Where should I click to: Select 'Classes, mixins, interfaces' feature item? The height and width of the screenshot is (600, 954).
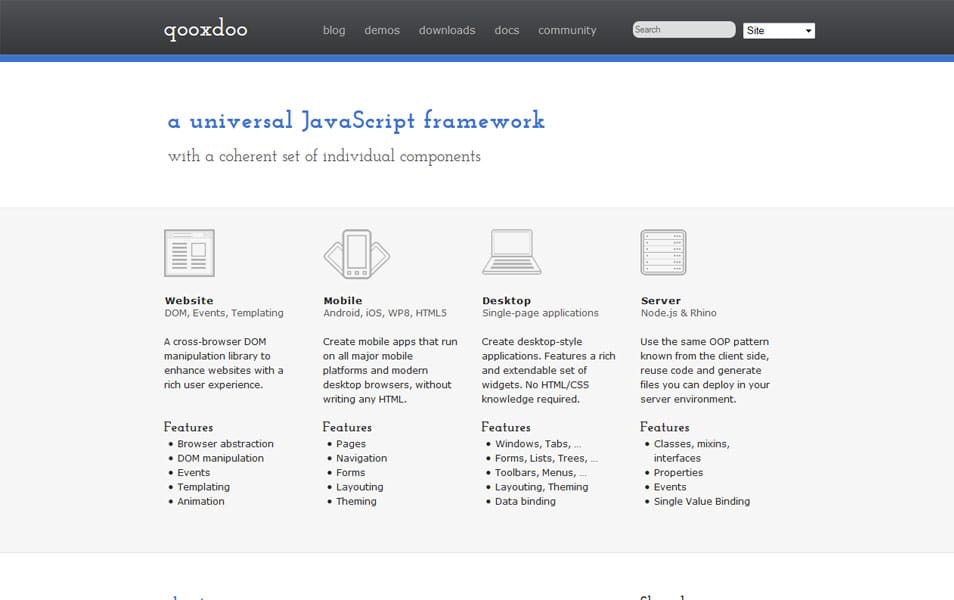tap(692, 451)
